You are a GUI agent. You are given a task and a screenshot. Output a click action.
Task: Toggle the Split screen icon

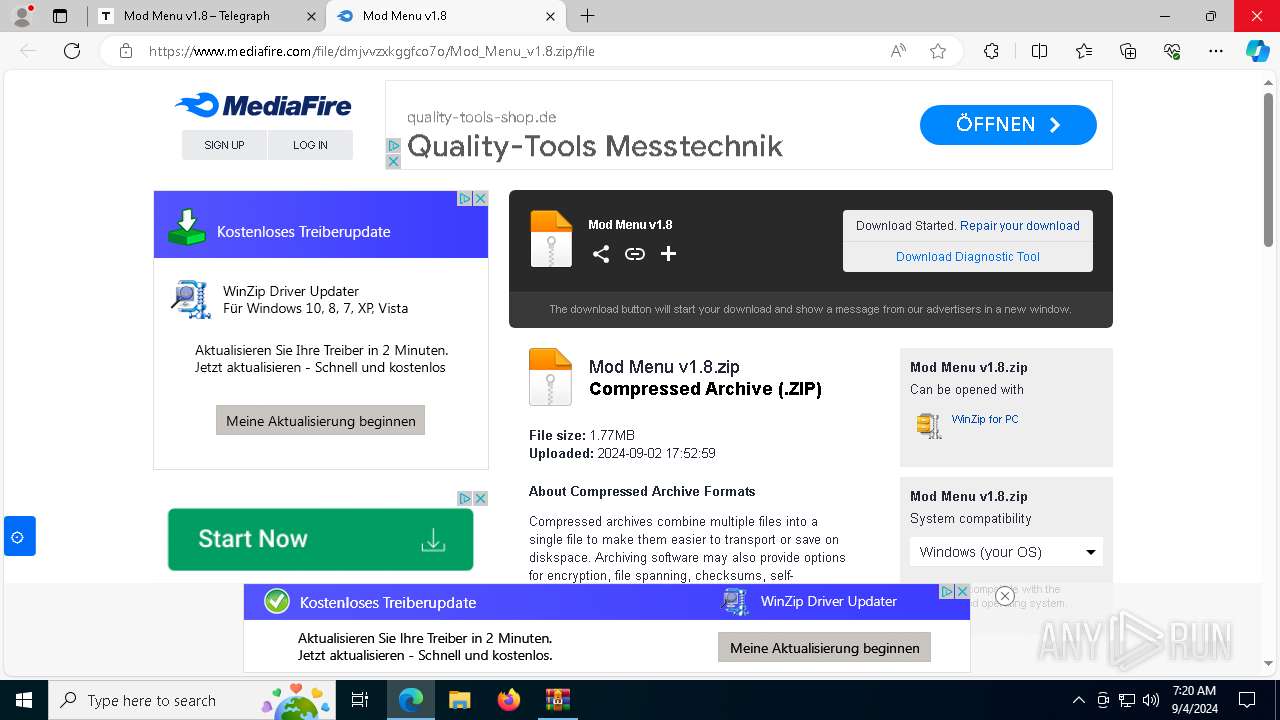point(1039,51)
